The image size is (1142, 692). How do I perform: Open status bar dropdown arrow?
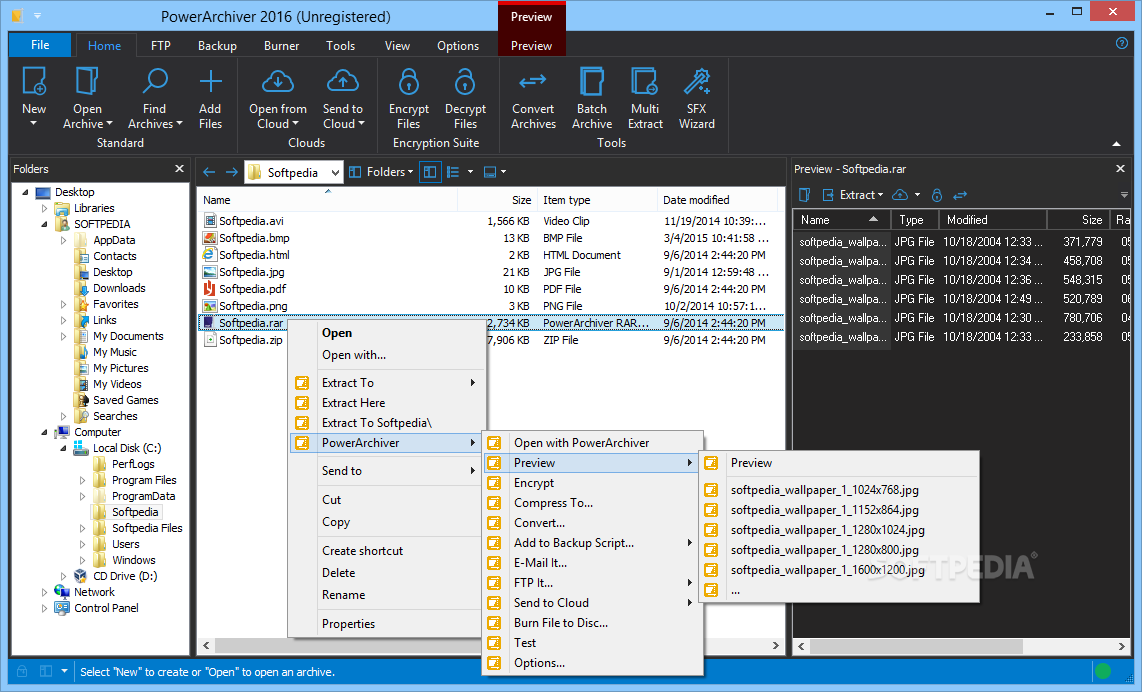pyautogui.click(x=64, y=671)
